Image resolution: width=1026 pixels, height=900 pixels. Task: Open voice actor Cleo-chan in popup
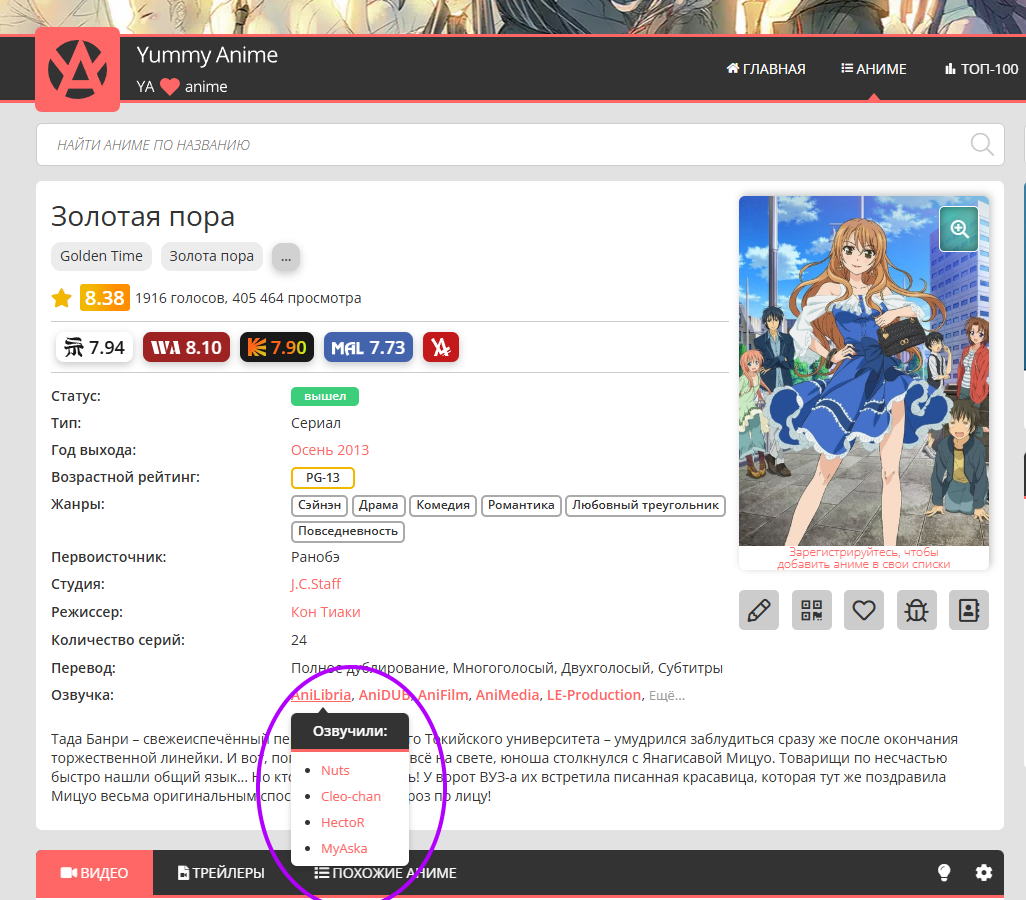click(351, 797)
